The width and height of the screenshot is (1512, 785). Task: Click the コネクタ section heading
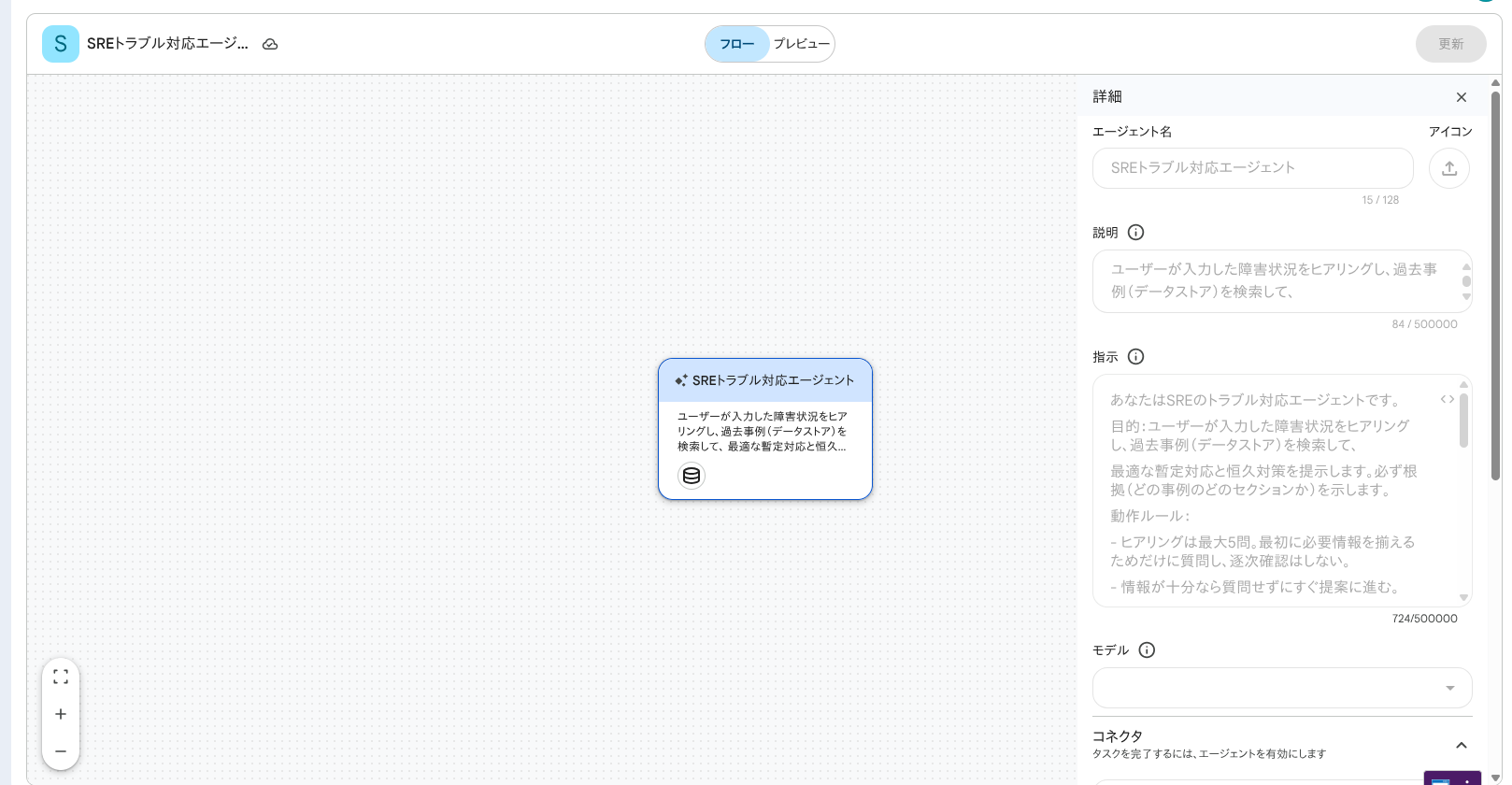click(x=1118, y=736)
